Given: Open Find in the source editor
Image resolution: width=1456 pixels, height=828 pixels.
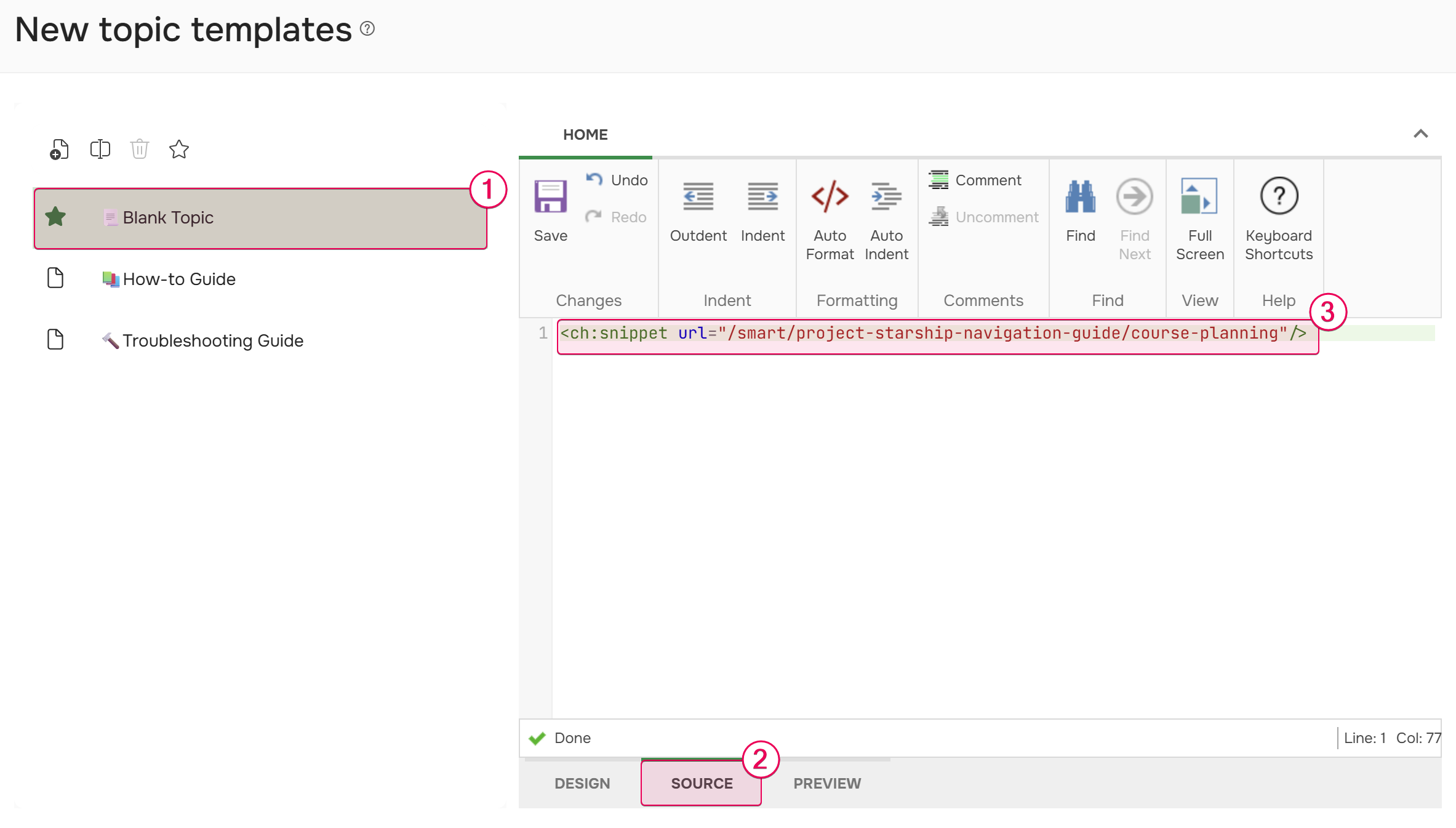Looking at the screenshot, I should click(x=1080, y=209).
